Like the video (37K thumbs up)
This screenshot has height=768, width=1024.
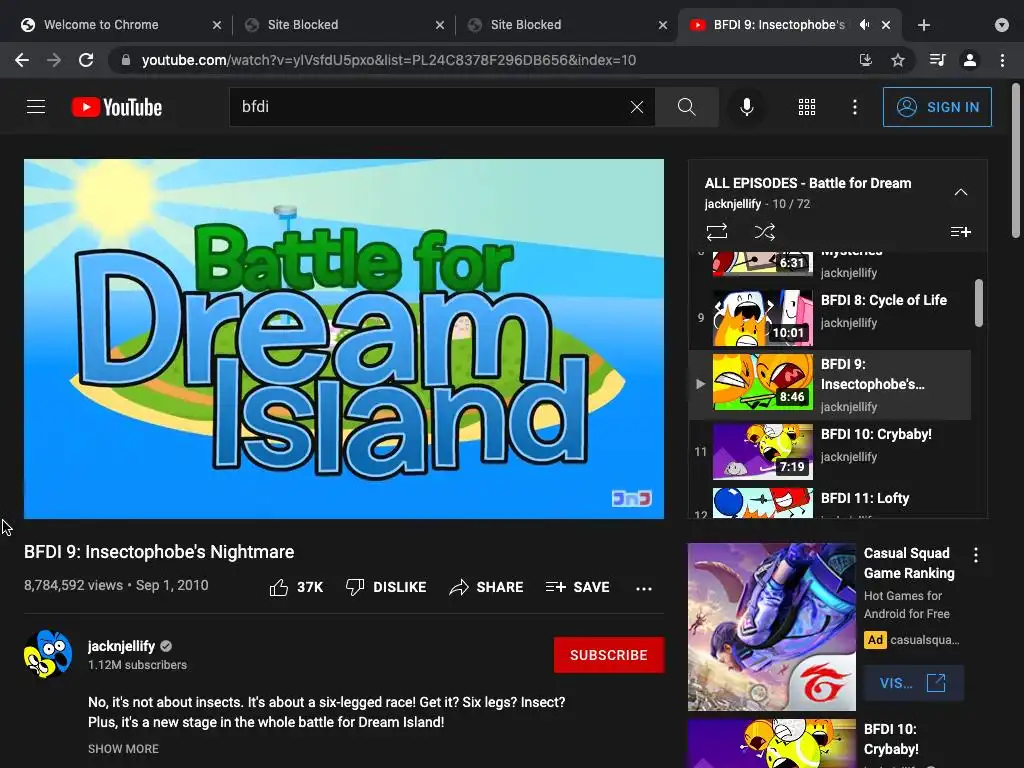pos(296,587)
